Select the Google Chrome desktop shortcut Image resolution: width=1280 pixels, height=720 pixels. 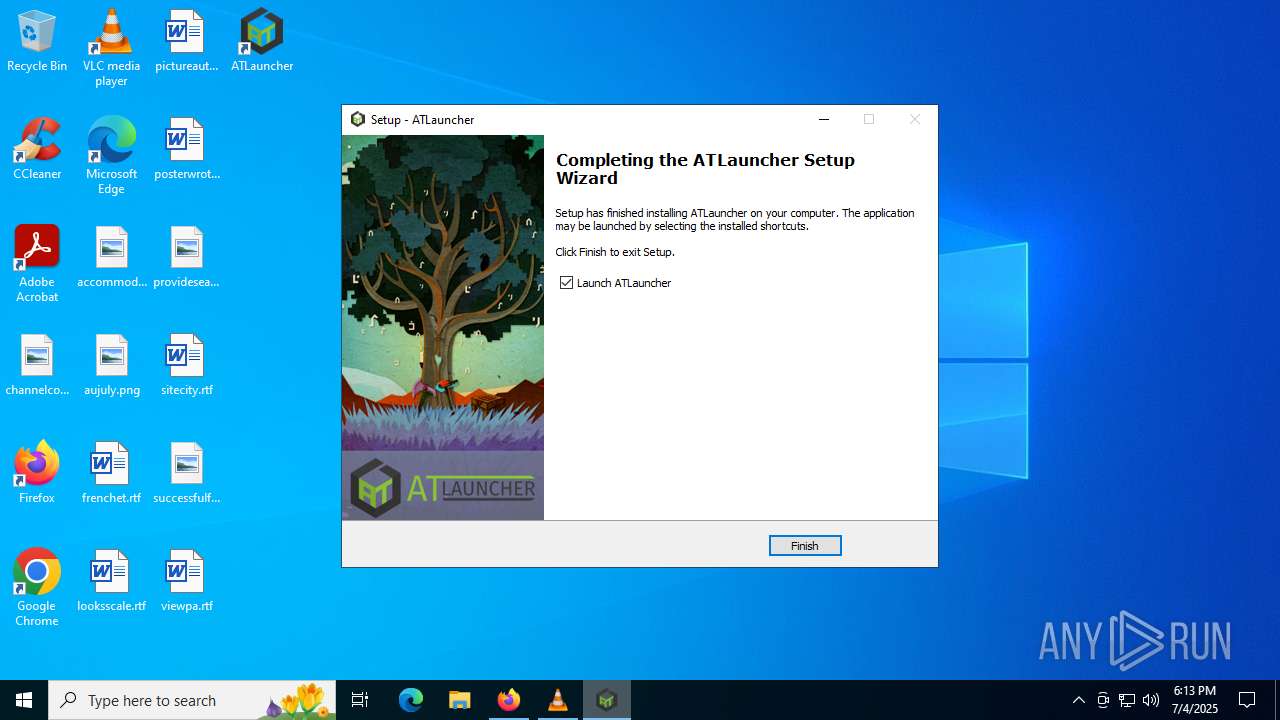(x=37, y=588)
